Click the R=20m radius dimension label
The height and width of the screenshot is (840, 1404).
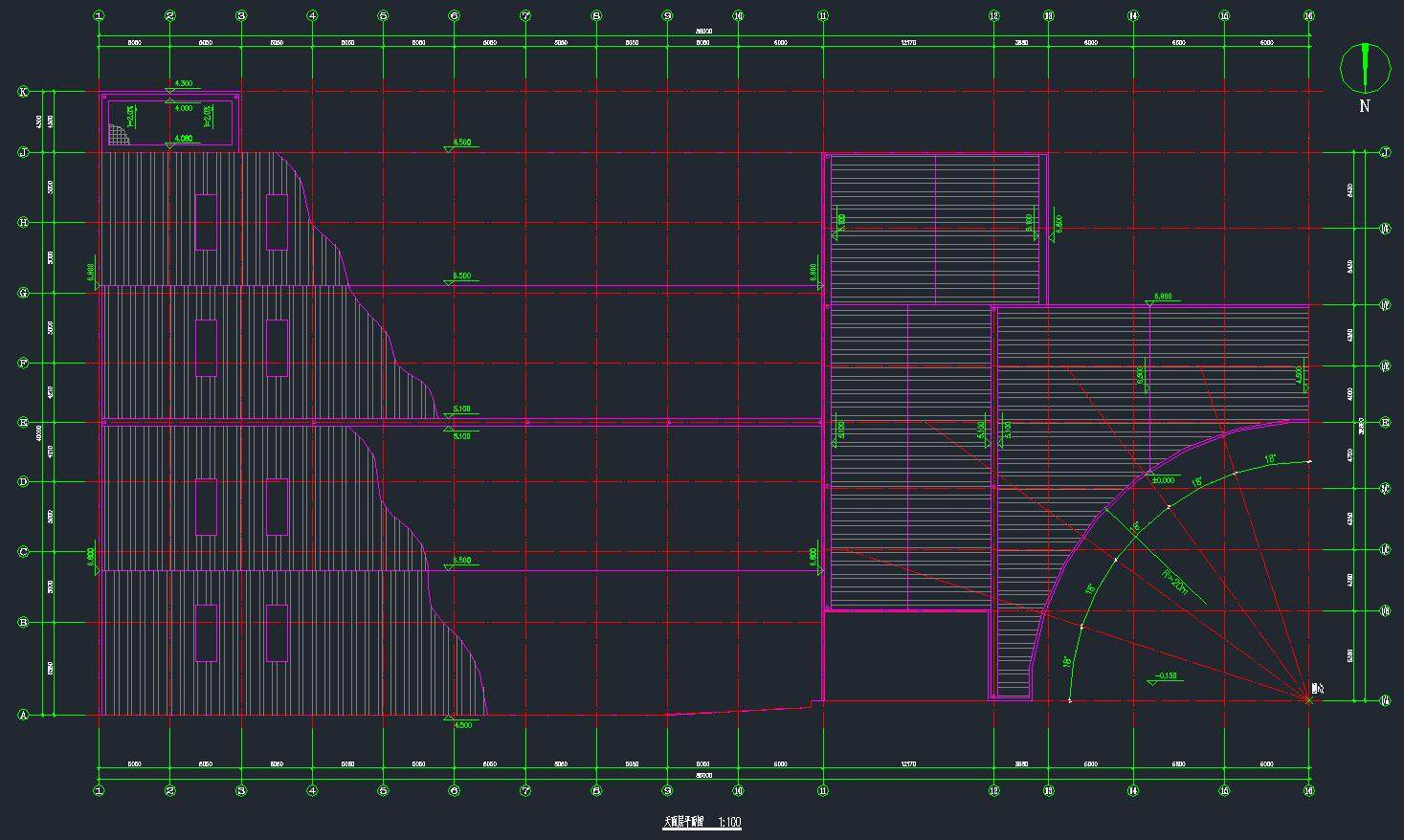click(1174, 582)
